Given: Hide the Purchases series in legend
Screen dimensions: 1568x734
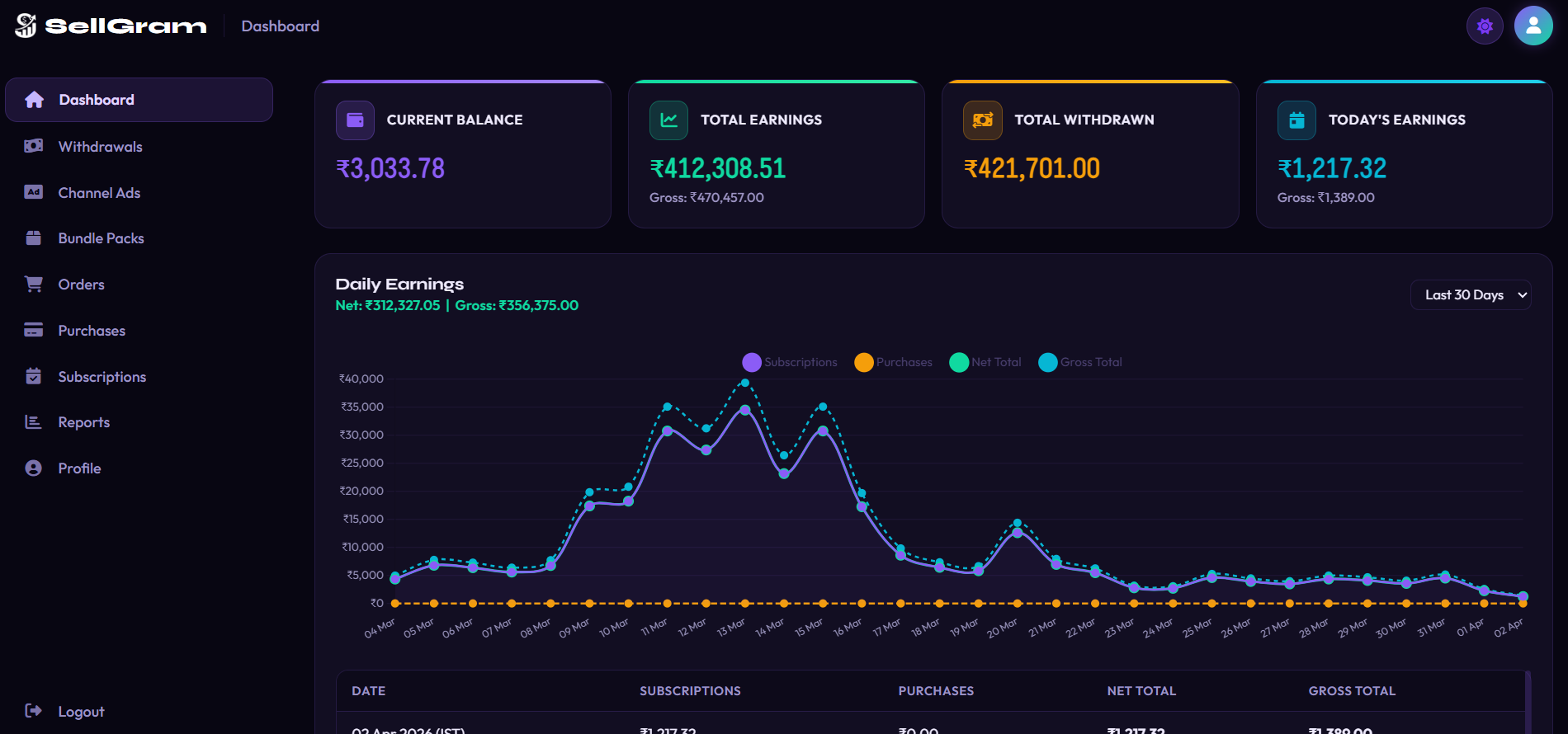Looking at the screenshot, I should click(x=894, y=362).
